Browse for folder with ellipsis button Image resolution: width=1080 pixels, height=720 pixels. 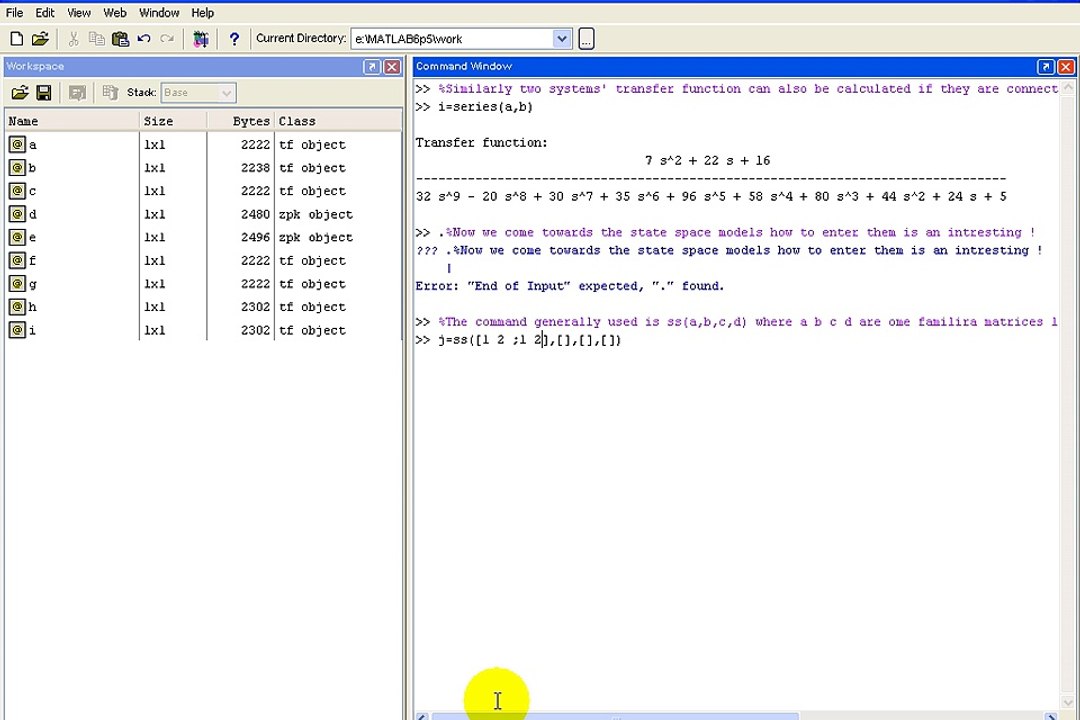585,39
